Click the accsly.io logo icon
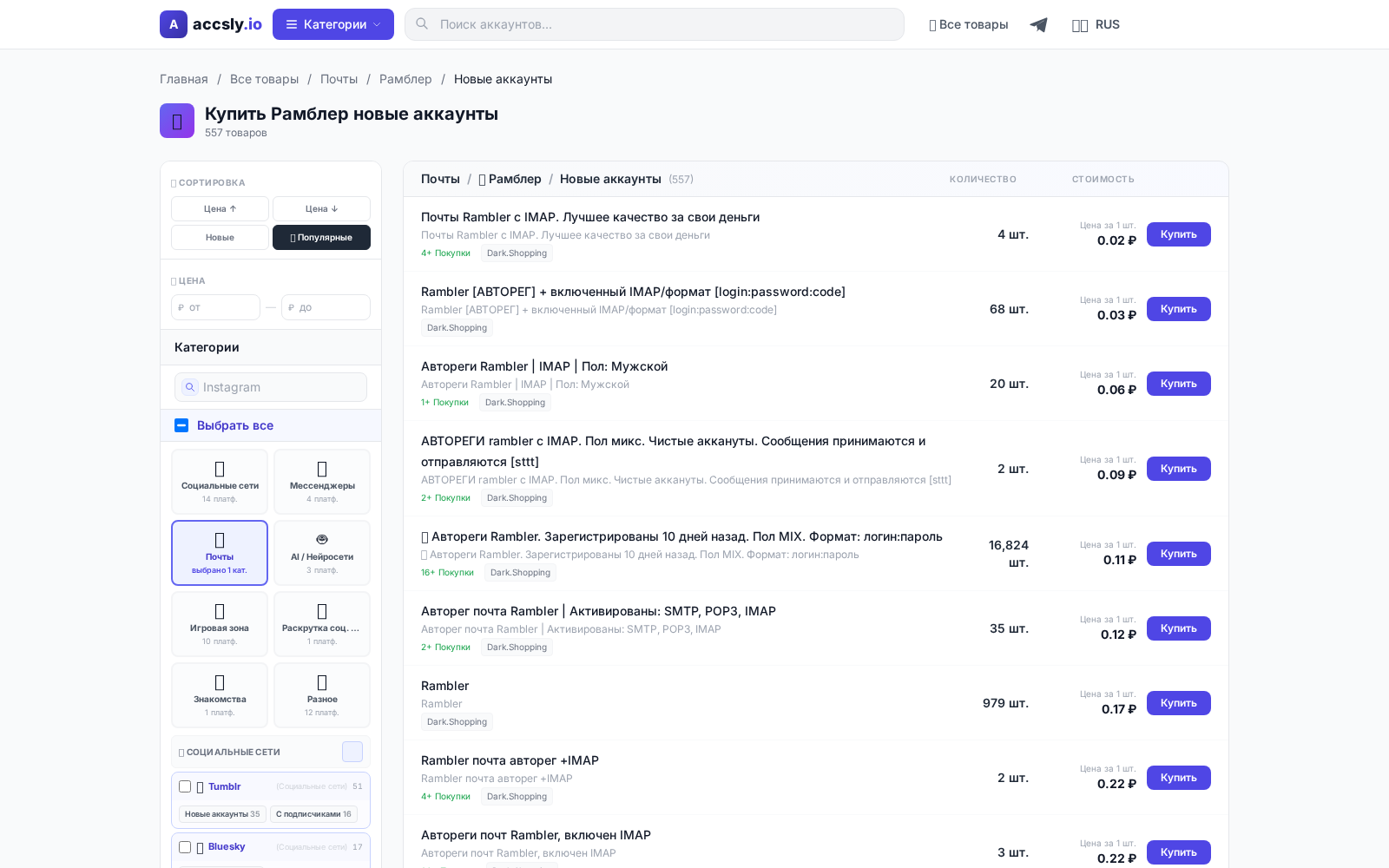Viewport: 1389px width, 868px height. [174, 24]
